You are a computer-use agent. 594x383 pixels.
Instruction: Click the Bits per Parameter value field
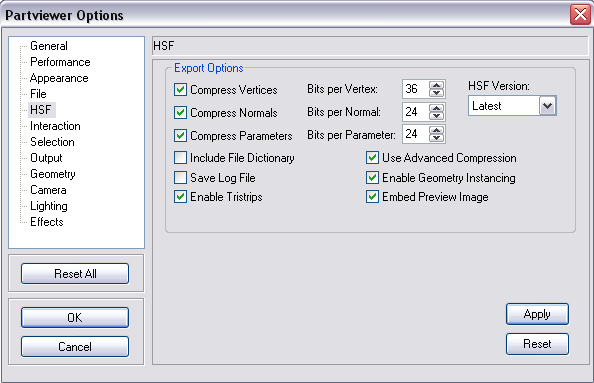coord(416,134)
